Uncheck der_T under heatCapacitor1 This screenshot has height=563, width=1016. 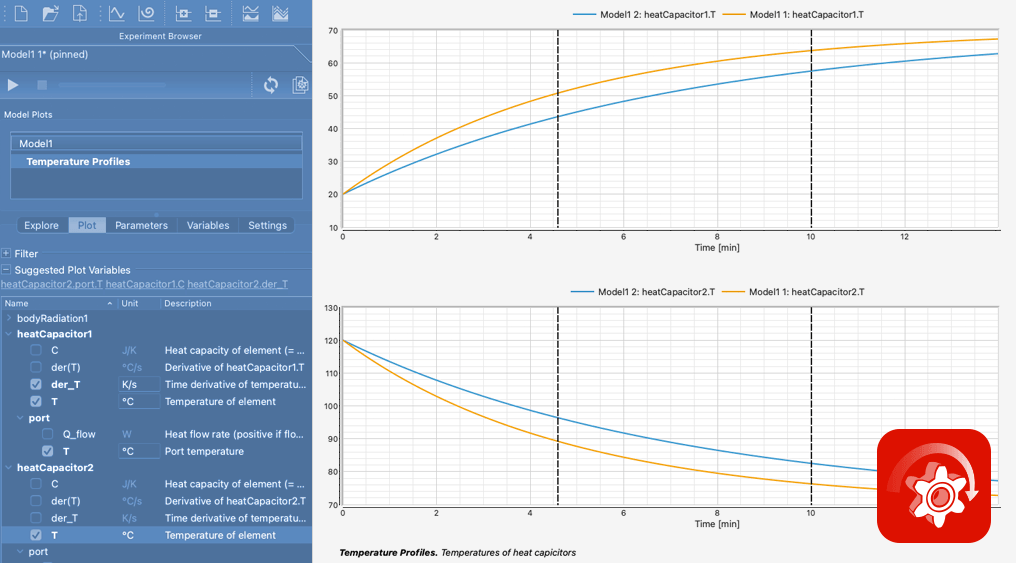pyautogui.click(x=36, y=384)
